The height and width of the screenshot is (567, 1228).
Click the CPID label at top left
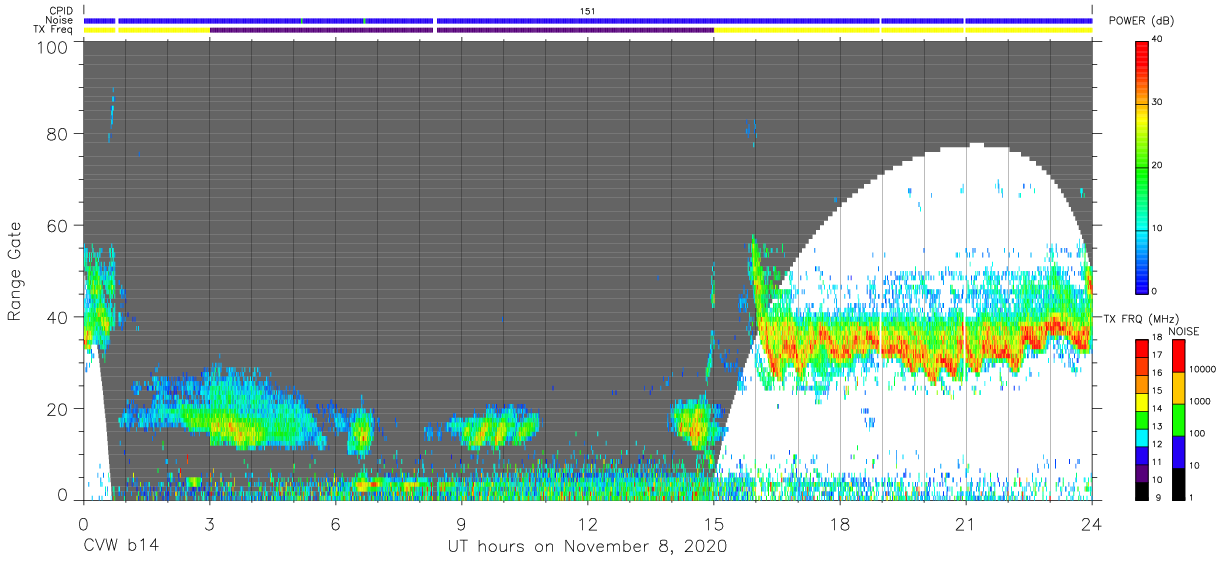tap(60, 11)
